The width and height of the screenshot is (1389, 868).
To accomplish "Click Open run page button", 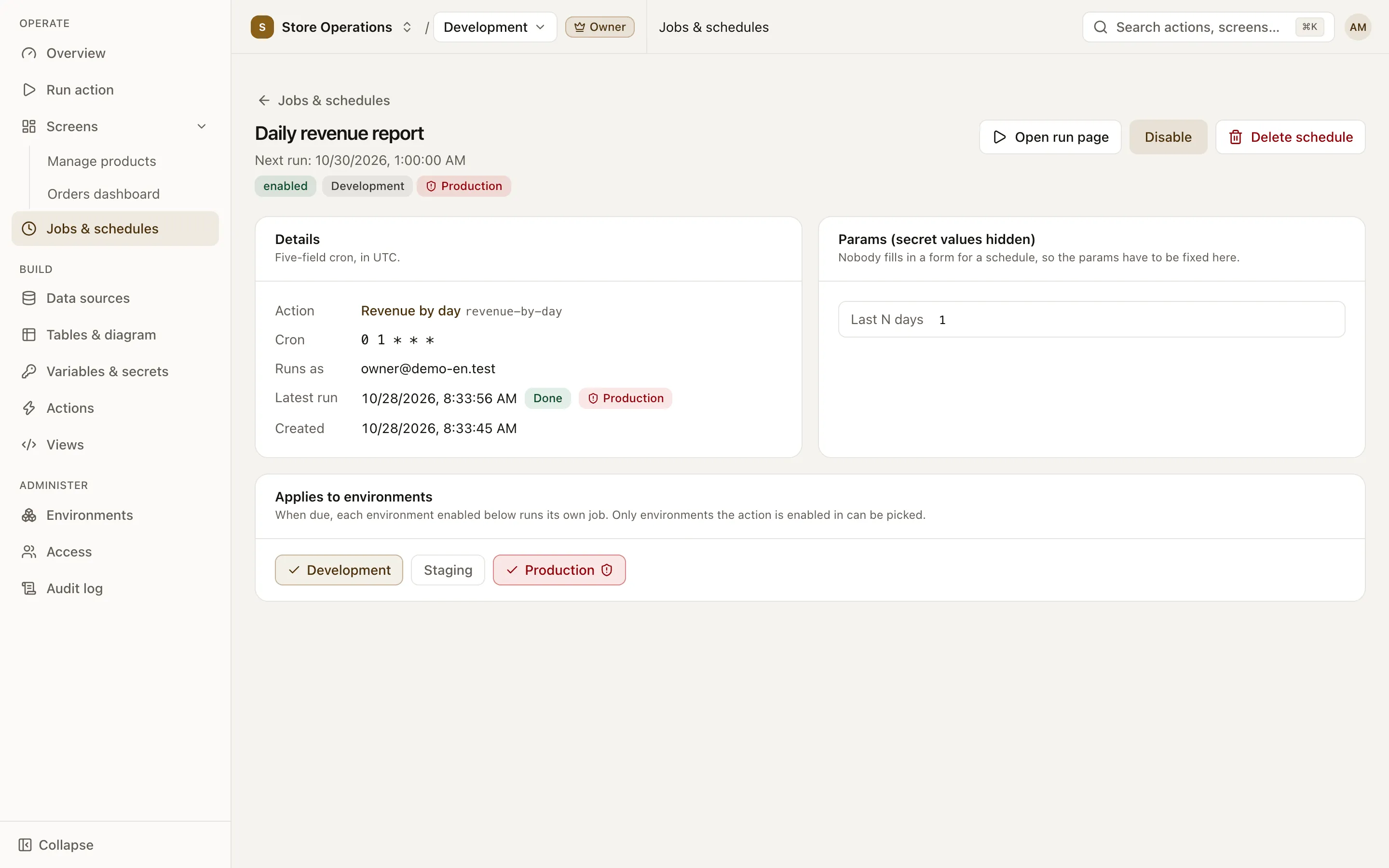I will [1050, 137].
